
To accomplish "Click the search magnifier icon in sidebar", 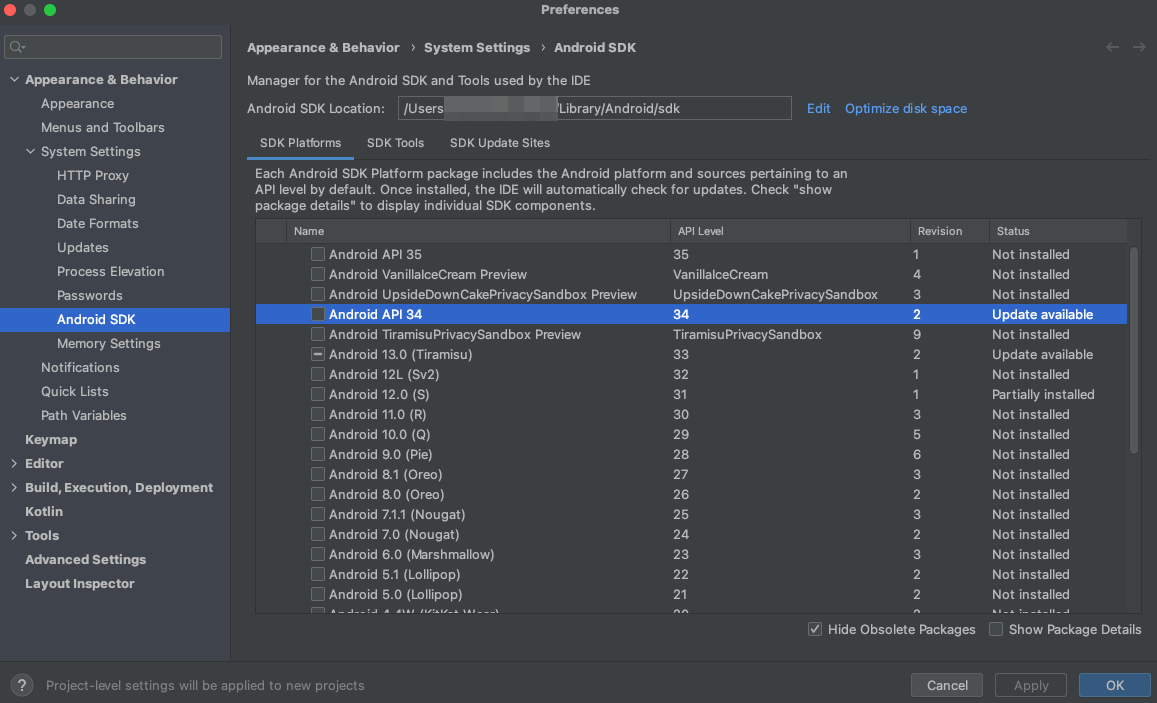I will [x=17, y=47].
